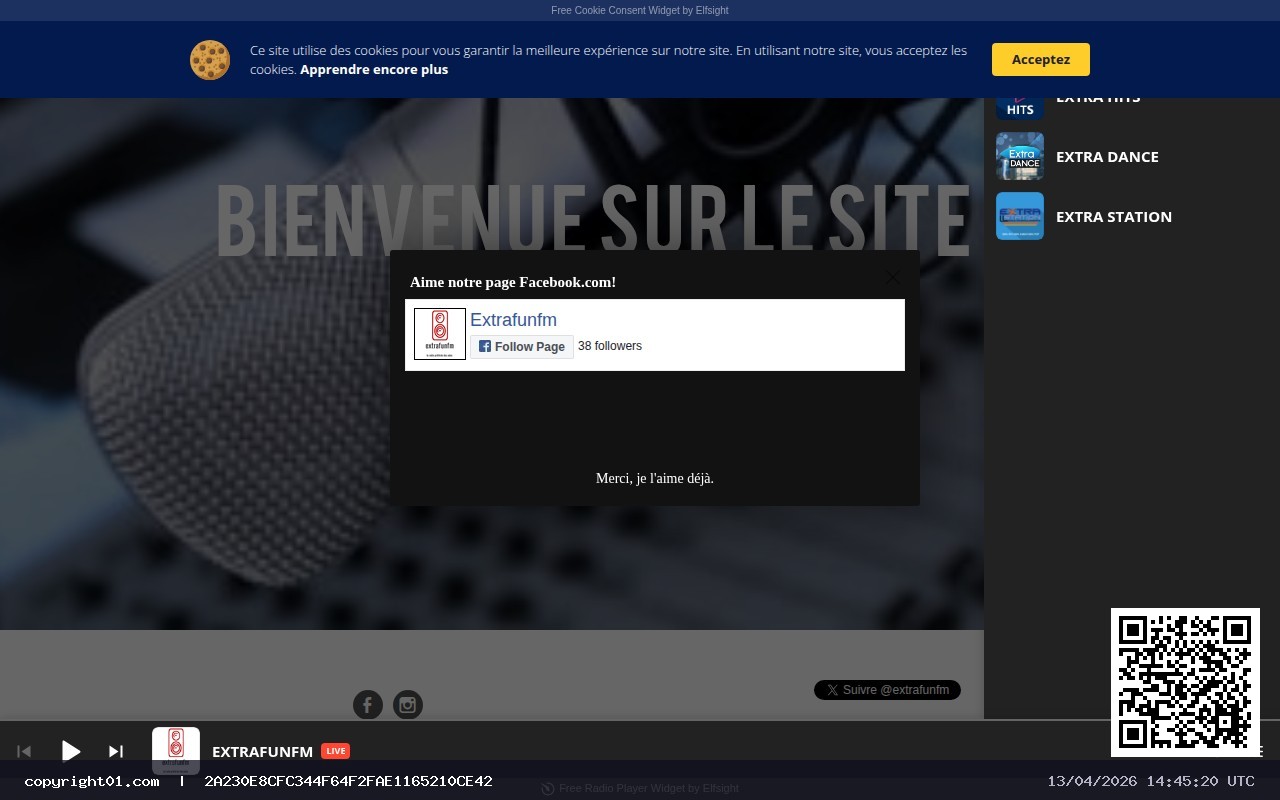Viewport: 1280px width, 800px height.
Task: Skip to the next track
Action: click(115, 751)
